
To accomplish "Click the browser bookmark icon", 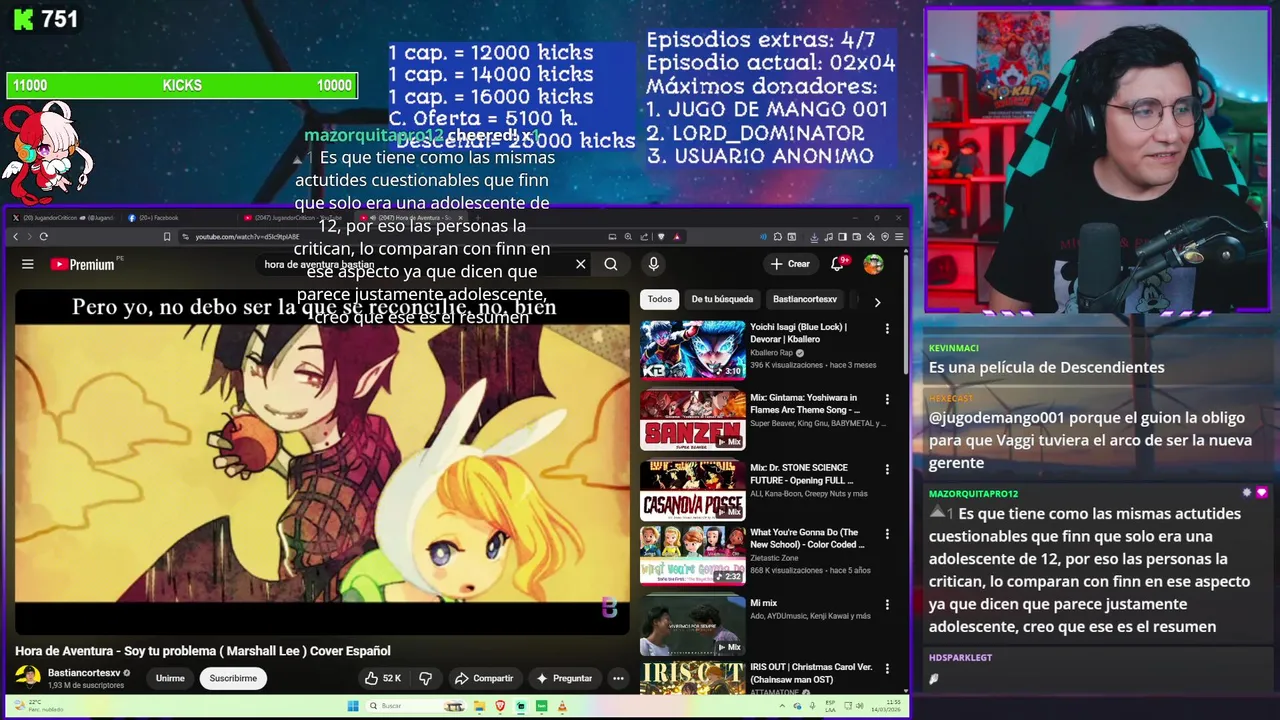I will pyautogui.click(x=167, y=237).
